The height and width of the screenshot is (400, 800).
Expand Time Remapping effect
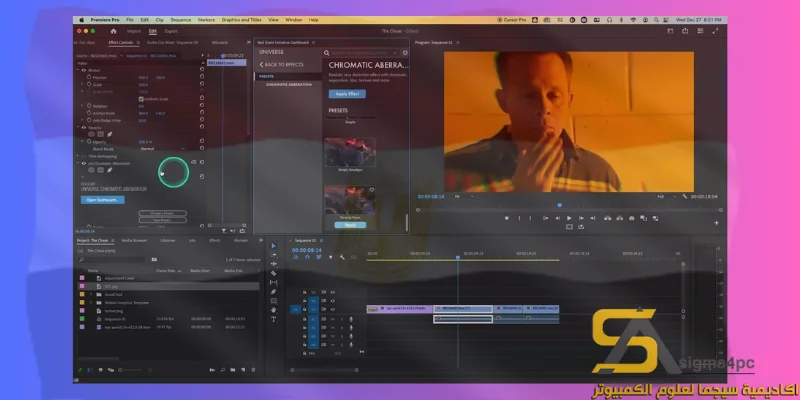coord(78,156)
